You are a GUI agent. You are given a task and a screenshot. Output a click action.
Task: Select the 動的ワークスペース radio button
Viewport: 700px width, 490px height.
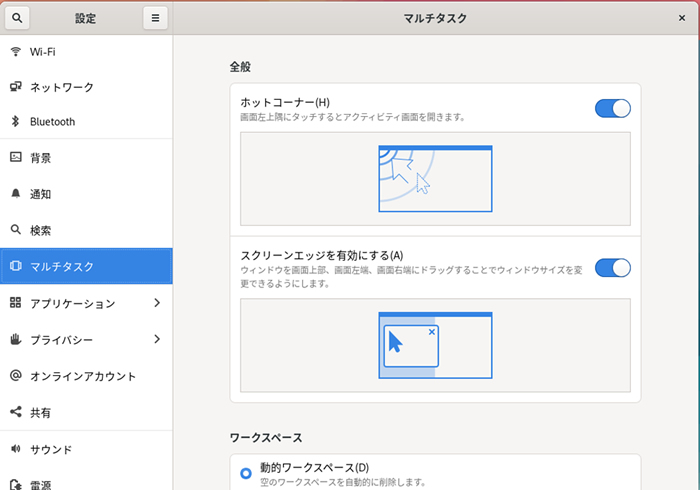[x=246, y=473]
